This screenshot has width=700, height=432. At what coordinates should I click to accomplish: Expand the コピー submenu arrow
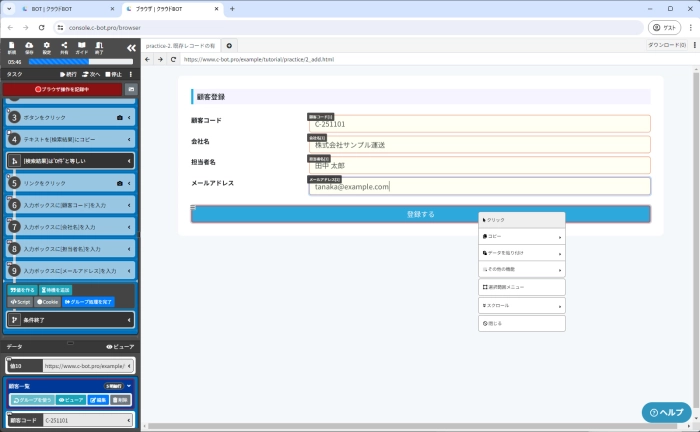[x=559, y=237]
